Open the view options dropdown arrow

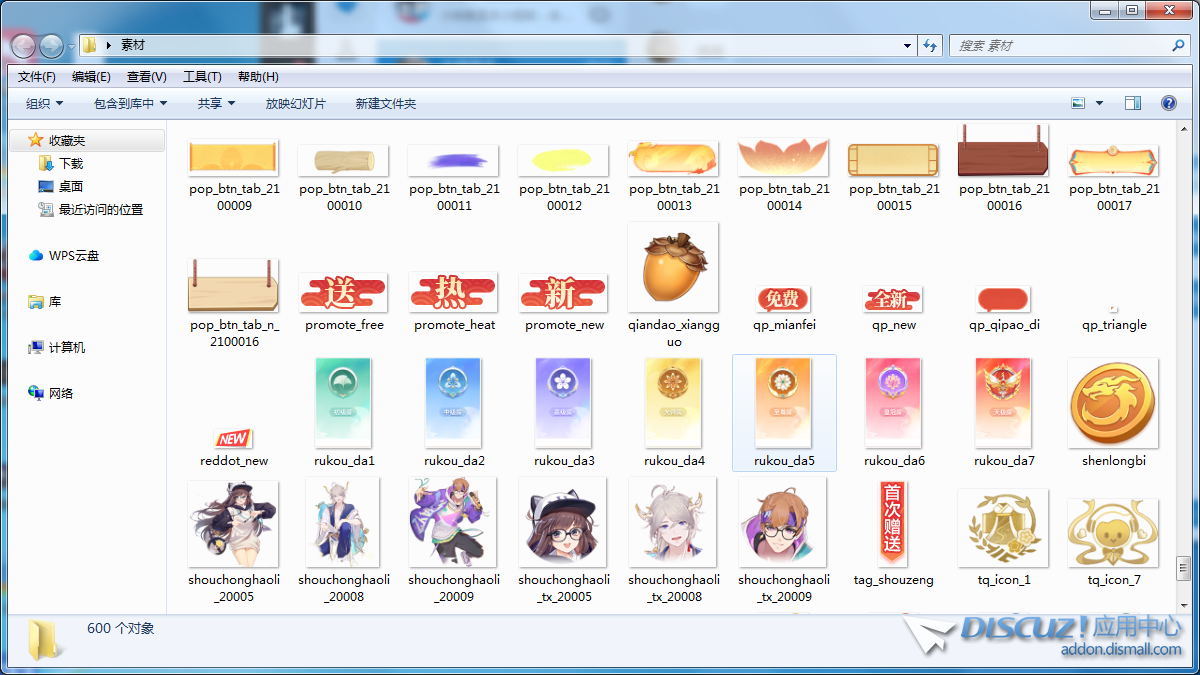tap(1099, 103)
